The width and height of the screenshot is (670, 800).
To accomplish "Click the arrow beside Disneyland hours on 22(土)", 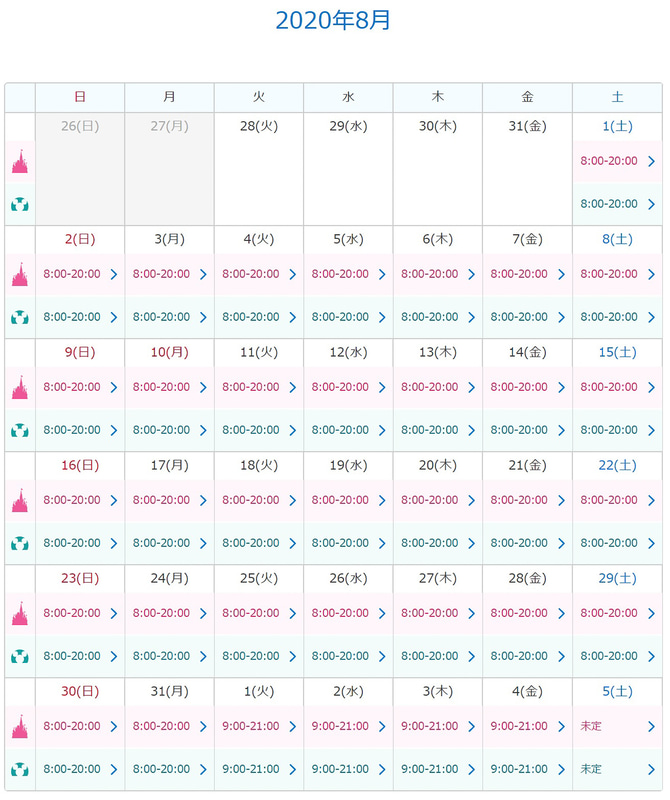I will [651, 500].
